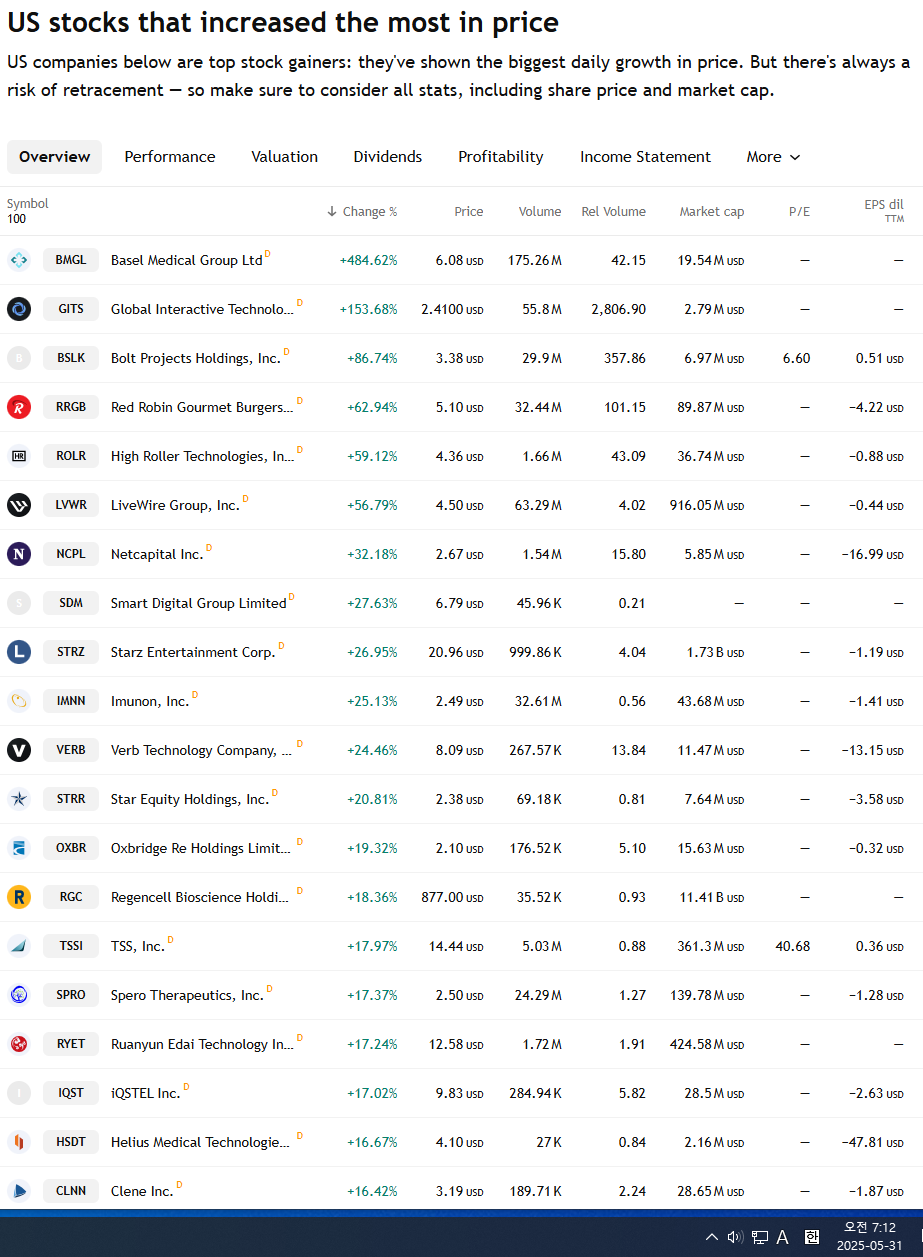The image size is (923, 1257).
Task: Click the RRGB ticker symbol badge
Action: [x=71, y=408]
